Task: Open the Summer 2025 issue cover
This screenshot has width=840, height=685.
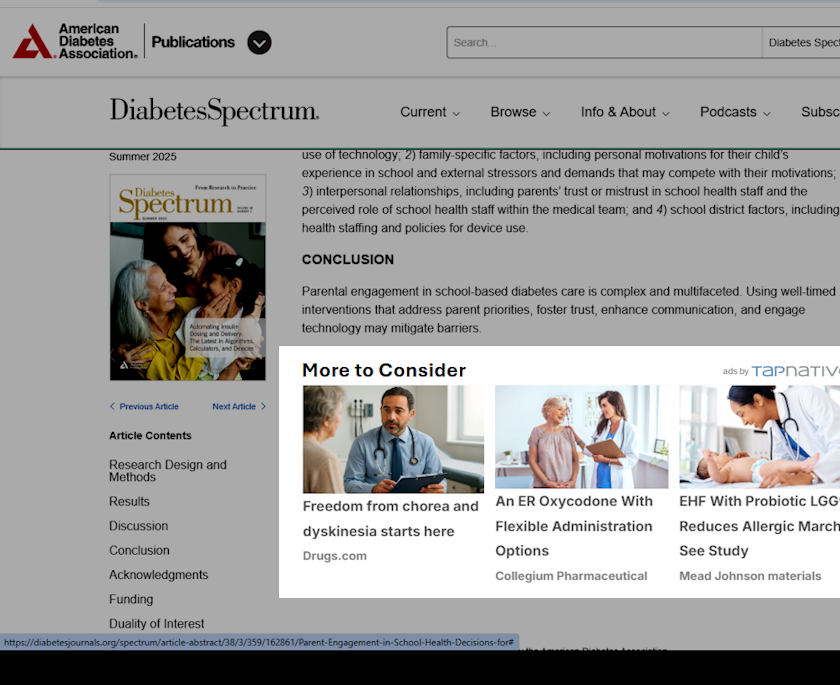Action: click(188, 278)
